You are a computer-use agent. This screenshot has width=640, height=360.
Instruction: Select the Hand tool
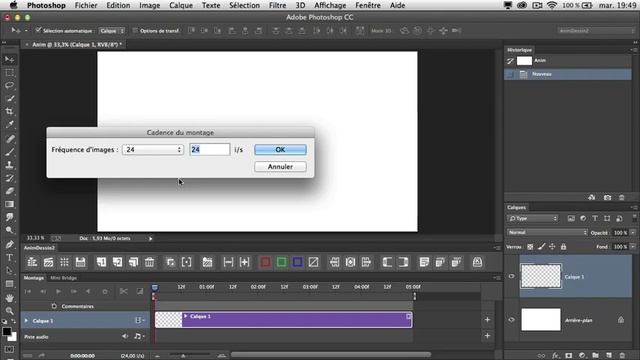pos(9,298)
